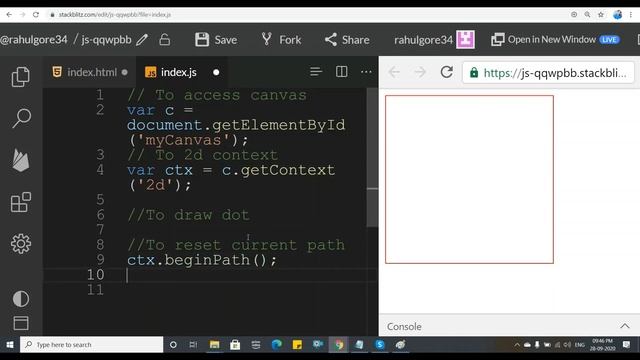Save the project

tap(216, 40)
